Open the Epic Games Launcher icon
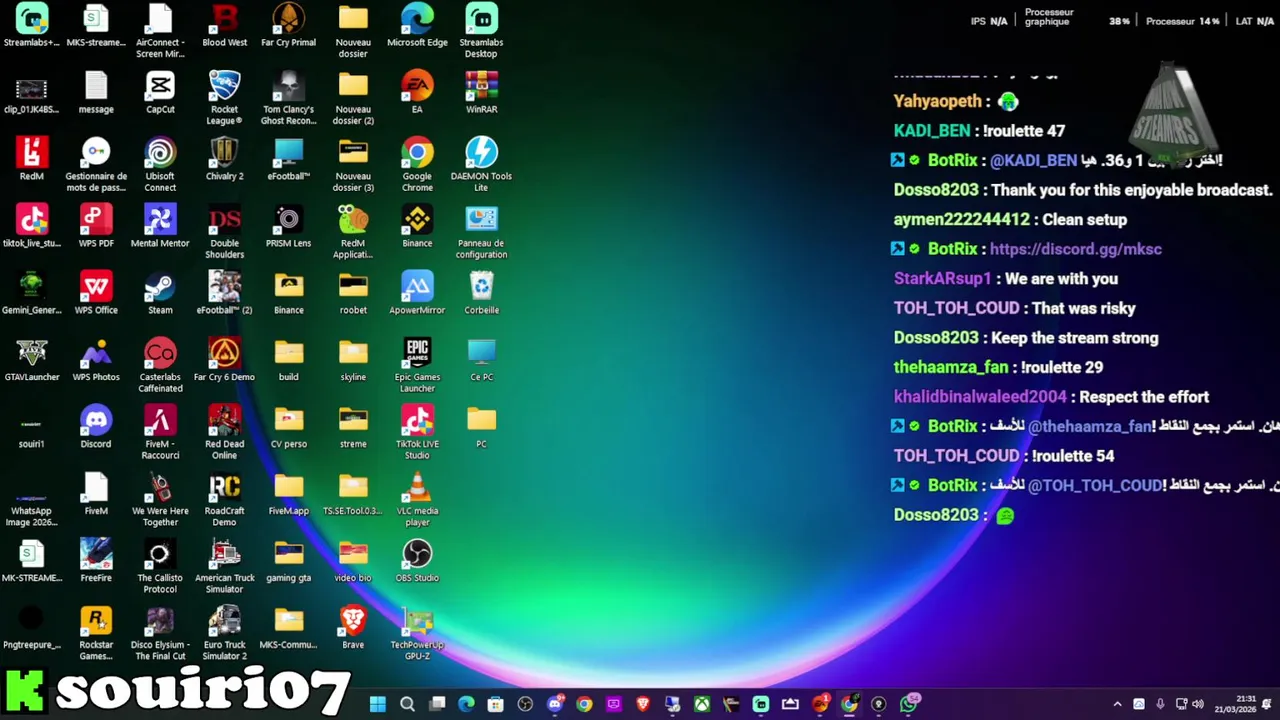This screenshot has width=1280, height=720. [417, 365]
